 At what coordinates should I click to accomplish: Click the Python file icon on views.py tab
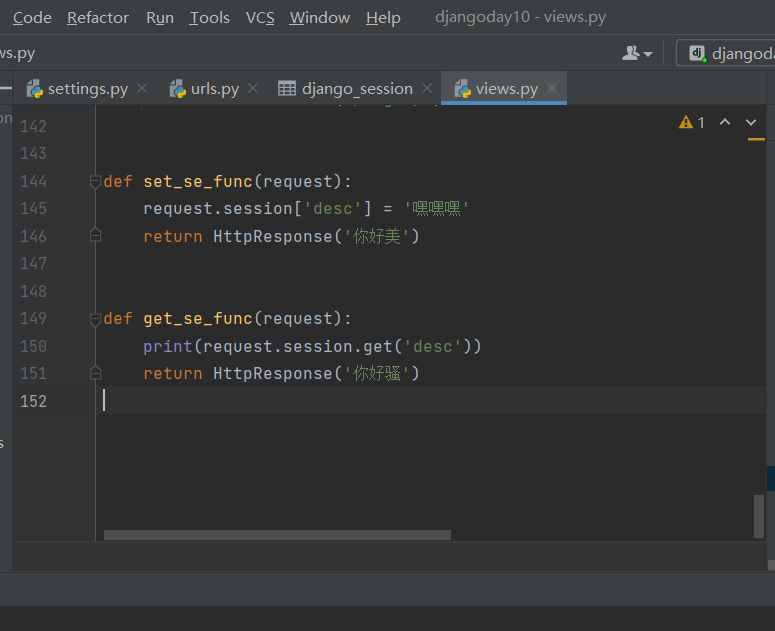point(463,89)
